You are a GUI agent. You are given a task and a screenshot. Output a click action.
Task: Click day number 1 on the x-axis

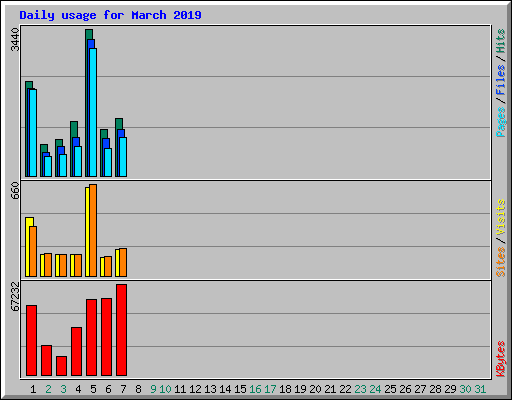coord(33,389)
